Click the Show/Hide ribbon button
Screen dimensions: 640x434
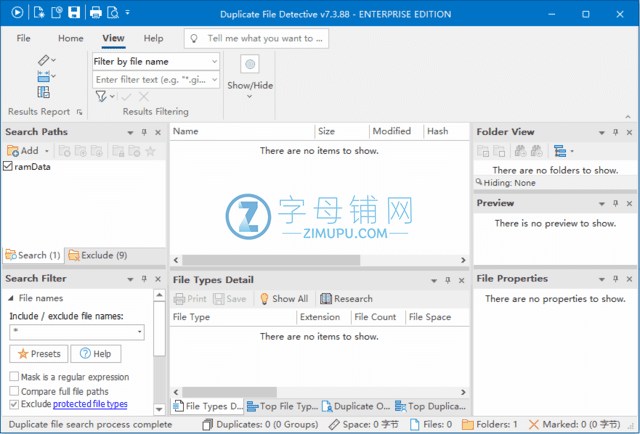(250, 72)
